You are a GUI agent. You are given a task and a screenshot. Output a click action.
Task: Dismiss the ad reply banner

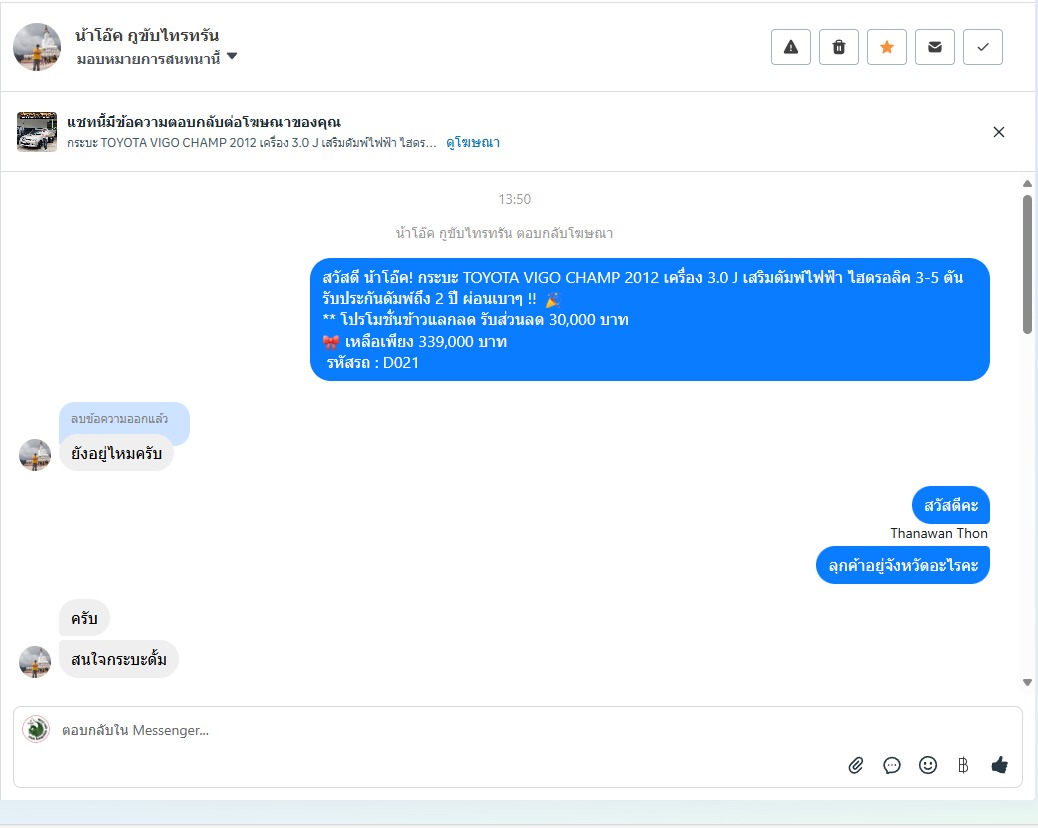[999, 132]
